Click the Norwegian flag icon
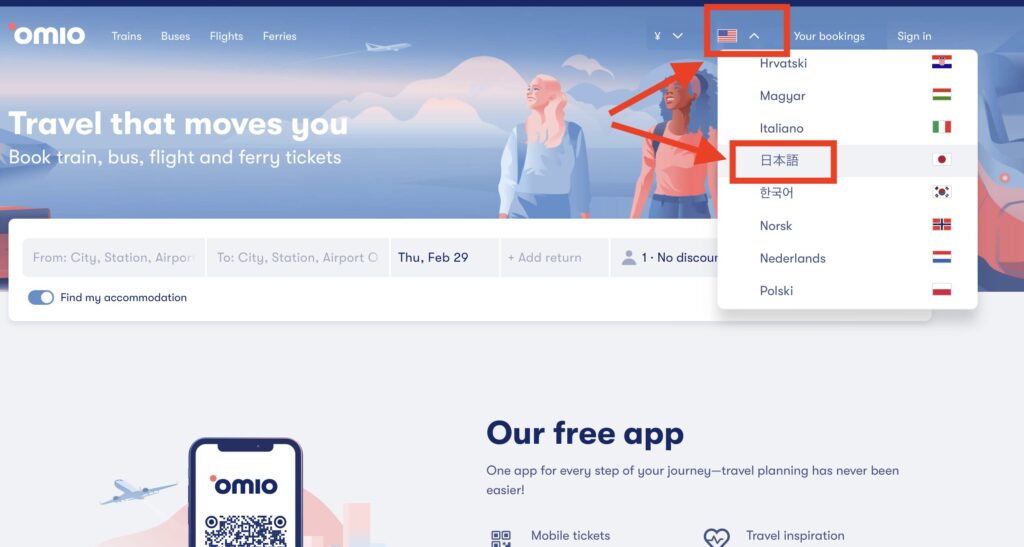Viewport: 1024px width, 547px height. point(941,225)
